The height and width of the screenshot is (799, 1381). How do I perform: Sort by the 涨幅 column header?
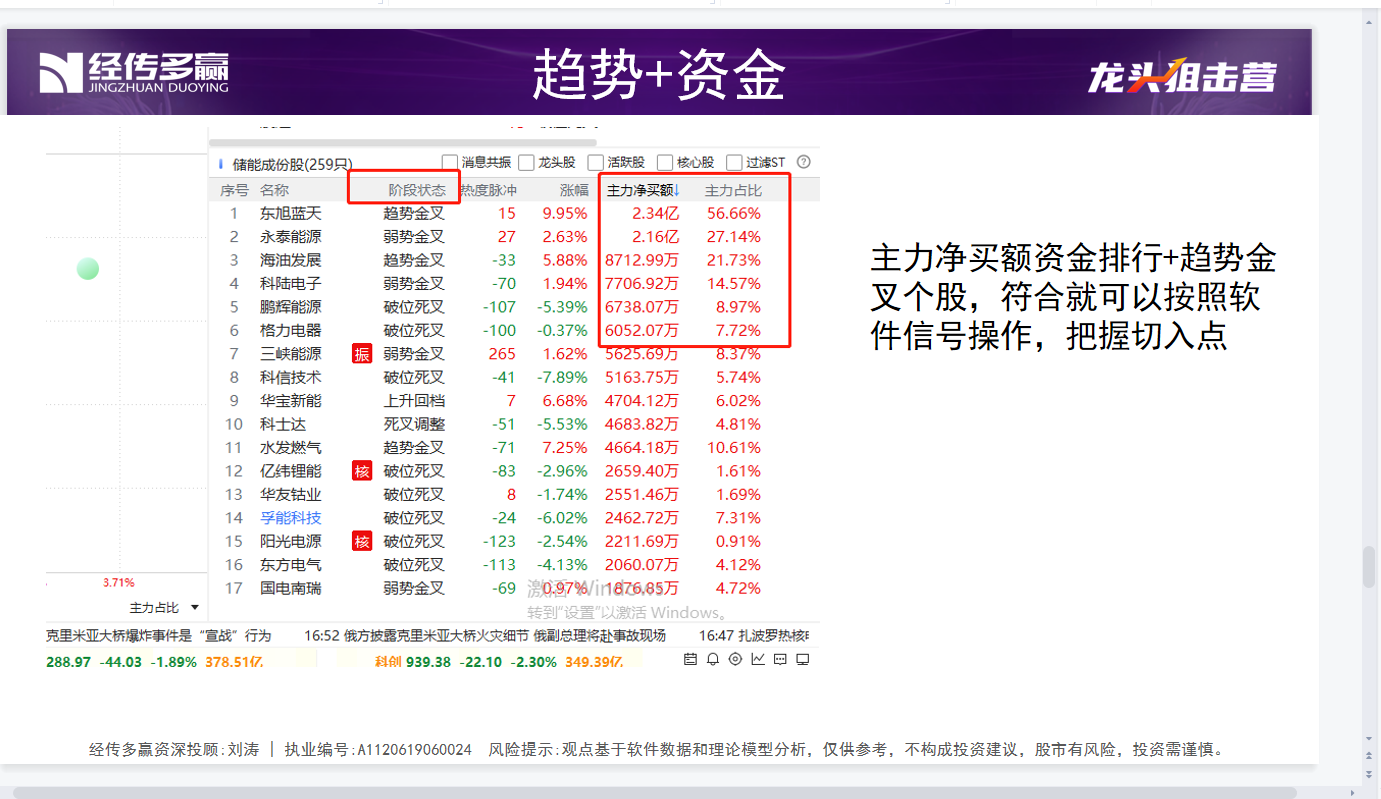(574, 190)
